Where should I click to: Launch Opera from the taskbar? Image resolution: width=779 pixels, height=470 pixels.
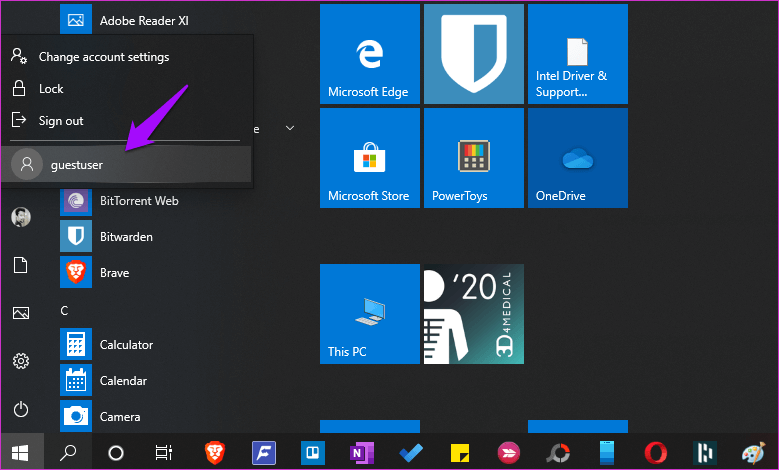tap(656, 453)
